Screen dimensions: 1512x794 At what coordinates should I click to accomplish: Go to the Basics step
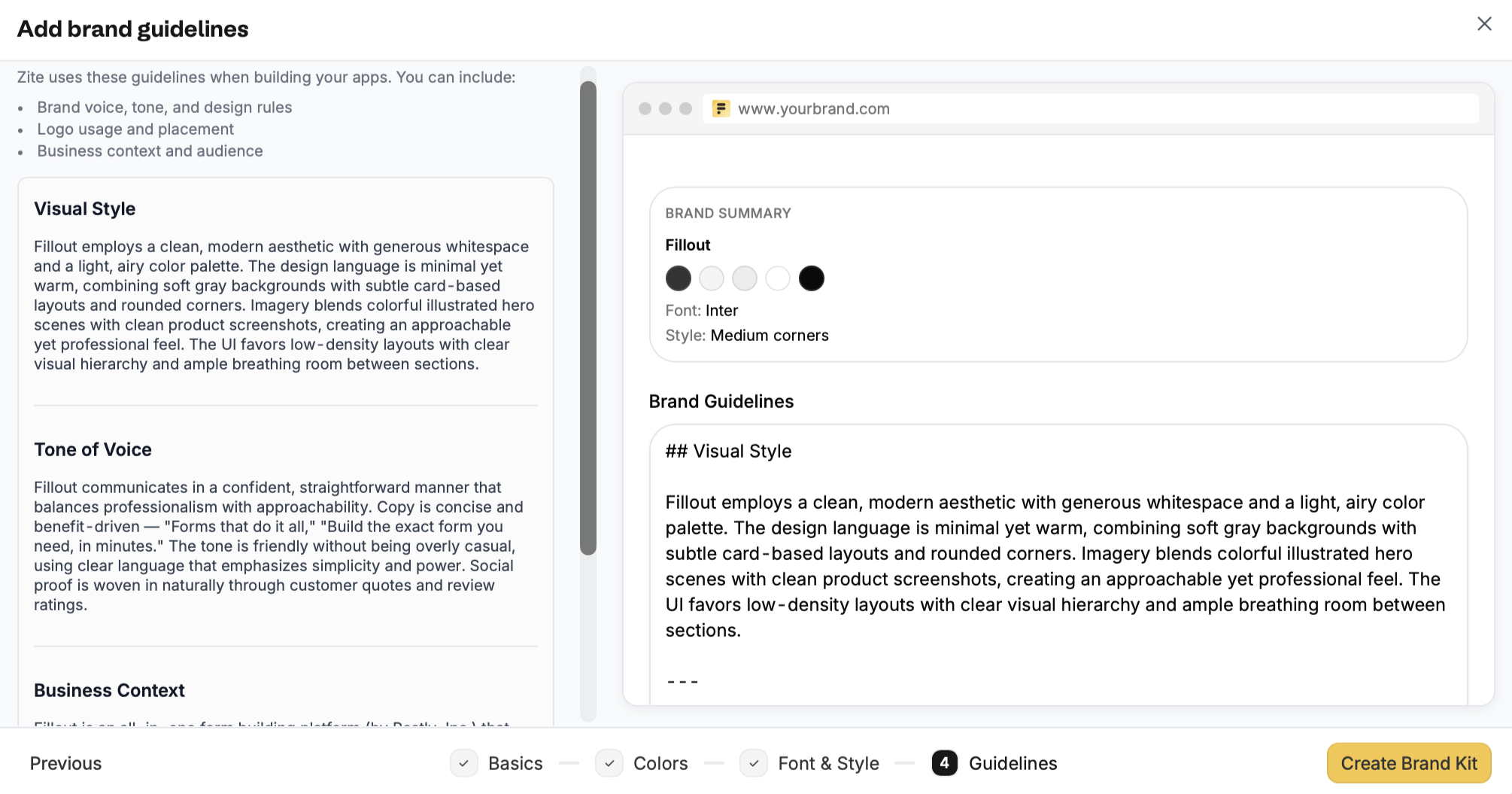[515, 763]
